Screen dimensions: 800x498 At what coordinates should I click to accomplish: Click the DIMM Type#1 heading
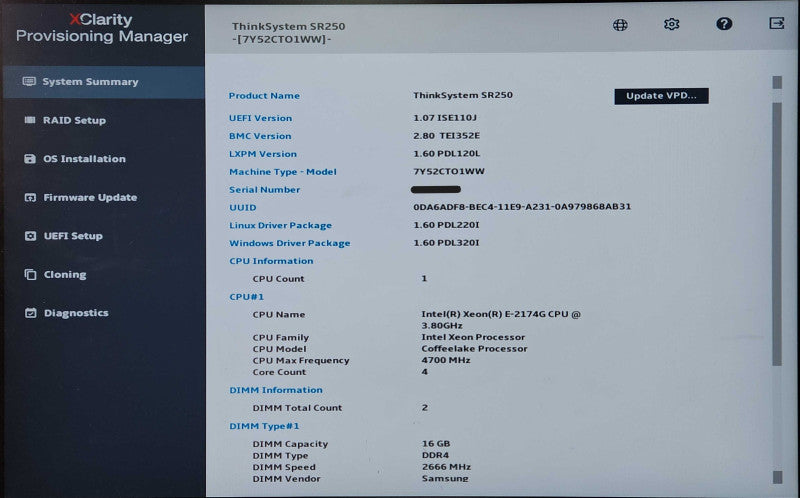(x=264, y=426)
